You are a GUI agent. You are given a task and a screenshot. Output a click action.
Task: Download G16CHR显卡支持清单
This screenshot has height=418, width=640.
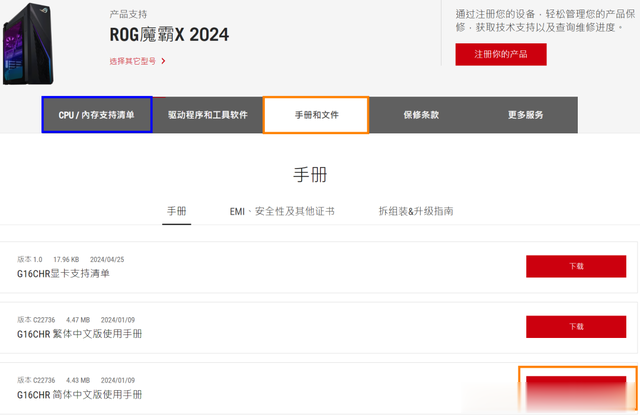pos(576,266)
